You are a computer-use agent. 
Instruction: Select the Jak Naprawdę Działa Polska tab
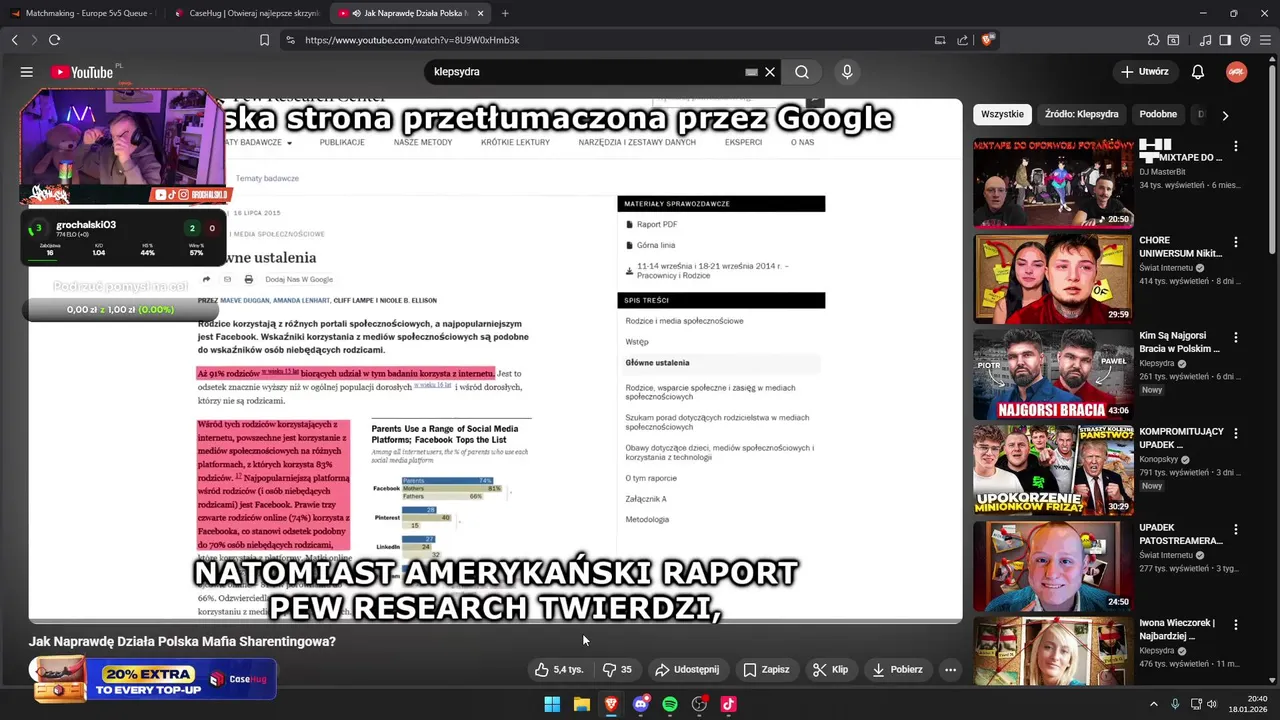click(410, 13)
